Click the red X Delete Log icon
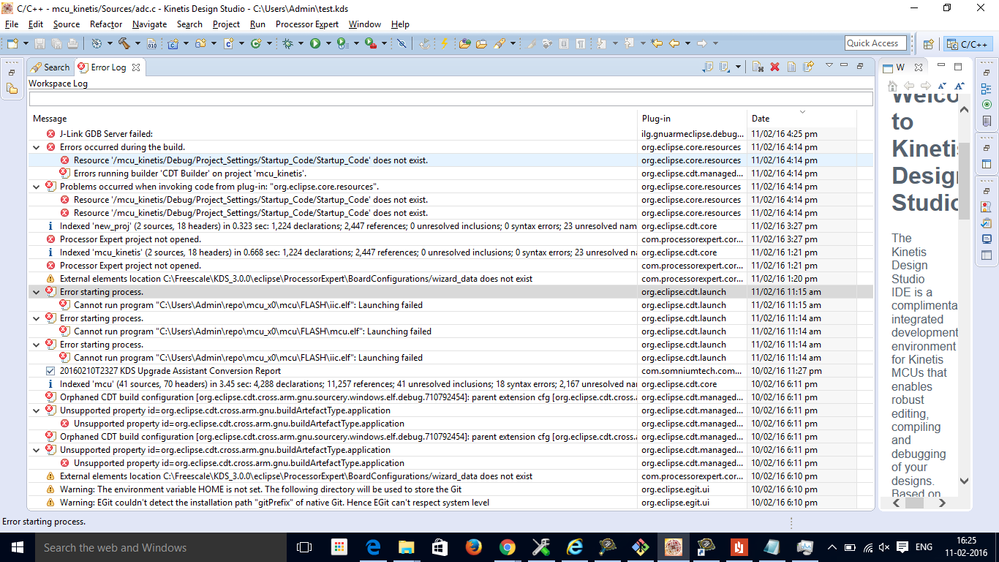This screenshot has width=999, height=562. pyautogui.click(x=775, y=66)
